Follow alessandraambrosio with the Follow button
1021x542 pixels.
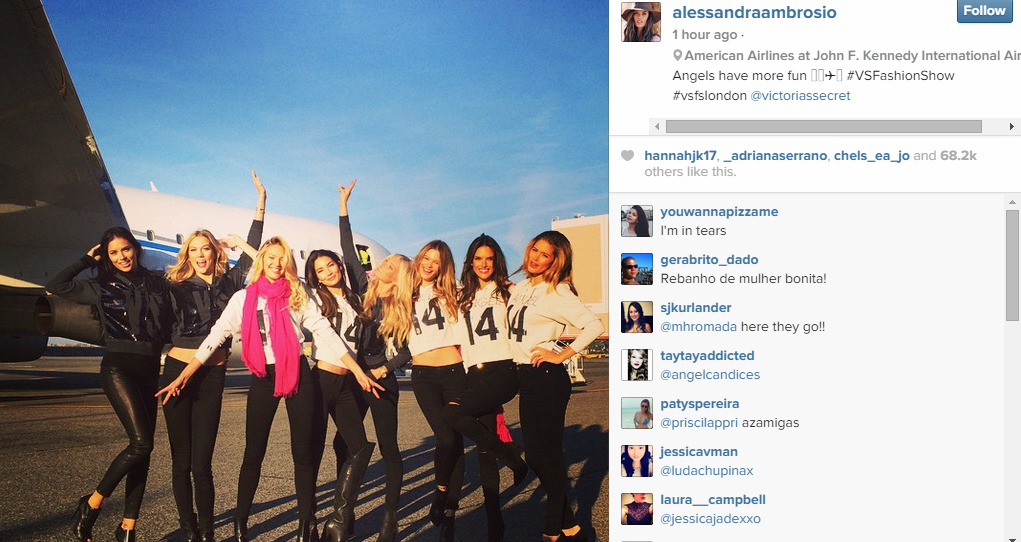[x=985, y=10]
